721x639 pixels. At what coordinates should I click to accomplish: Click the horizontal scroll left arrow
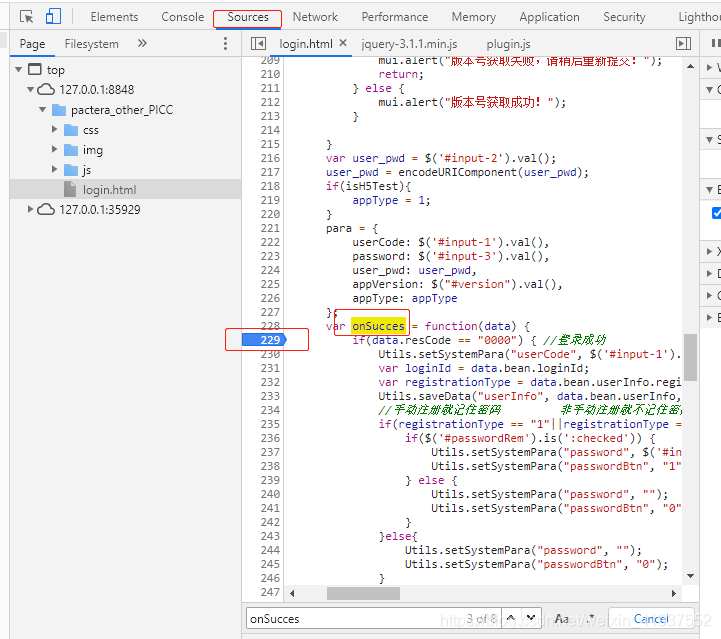click(x=292, y=593)
